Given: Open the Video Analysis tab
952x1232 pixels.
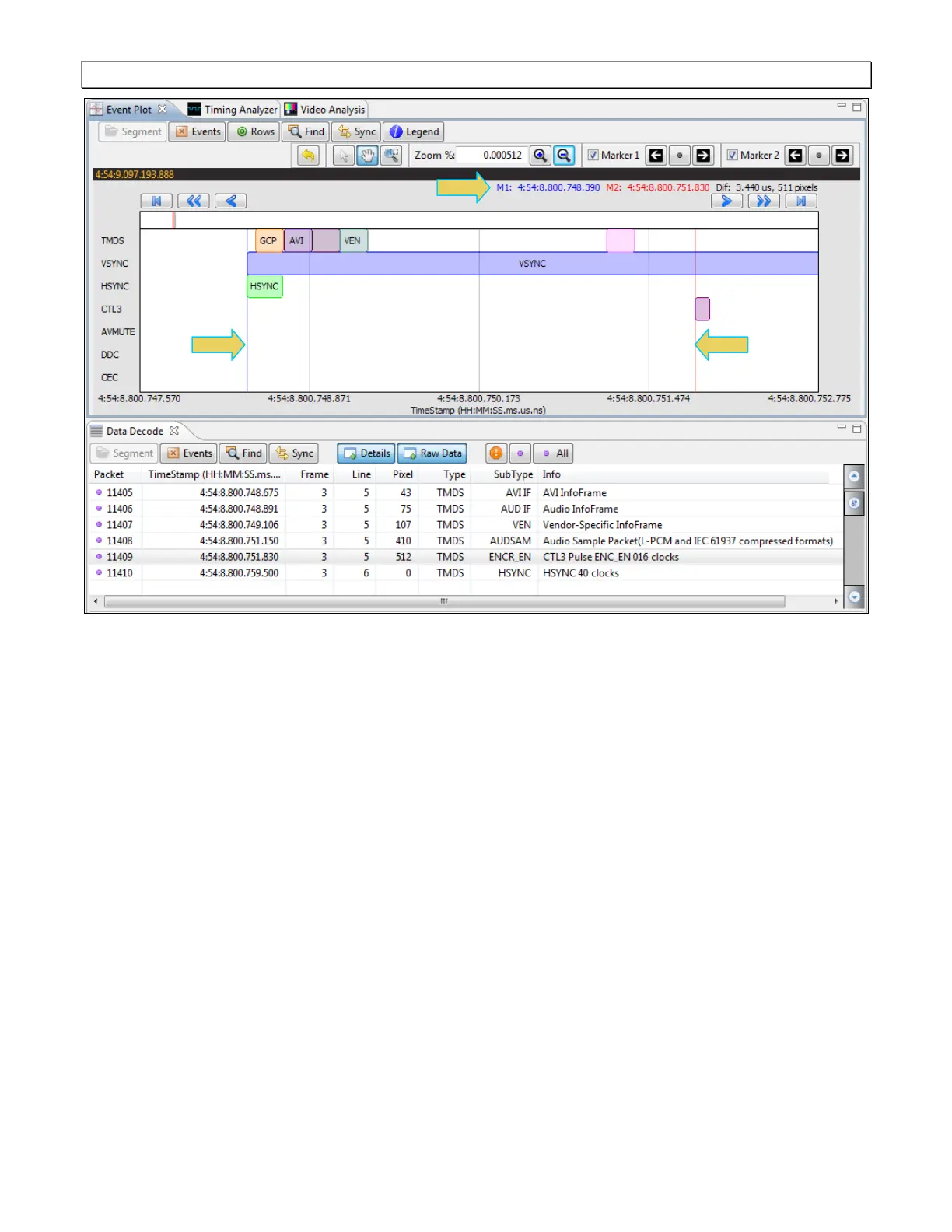Looking at the screenshot, I should (325, 110).
